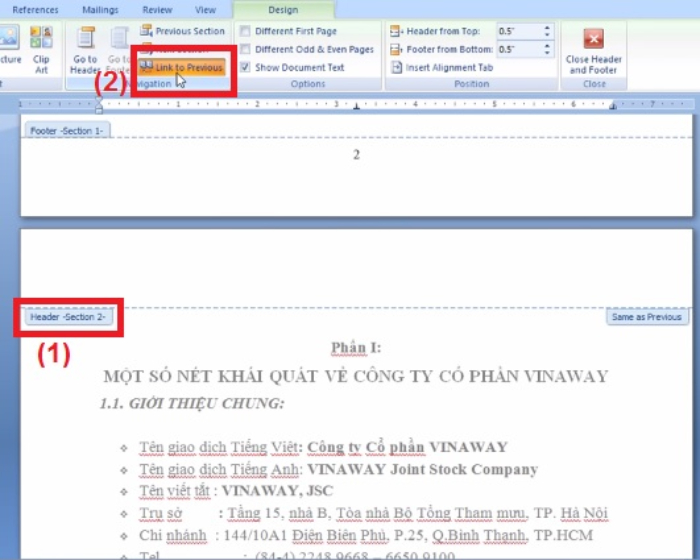
Task: Edit the Header from Top value field
Action: click(x=520, y=31)
